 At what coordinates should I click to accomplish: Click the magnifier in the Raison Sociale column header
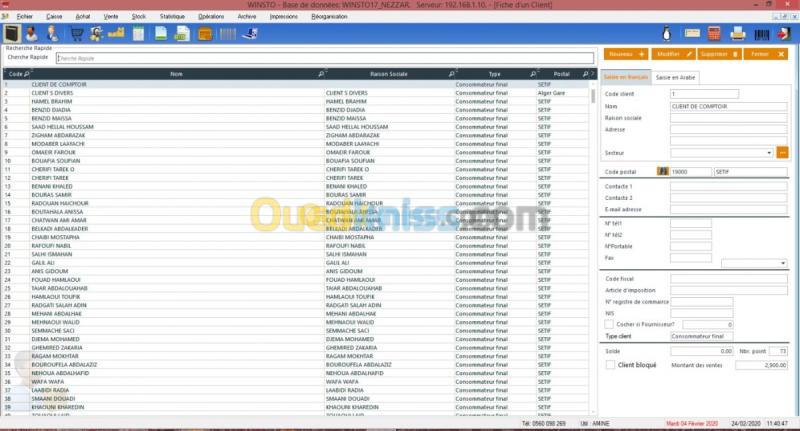coord(452,74)
